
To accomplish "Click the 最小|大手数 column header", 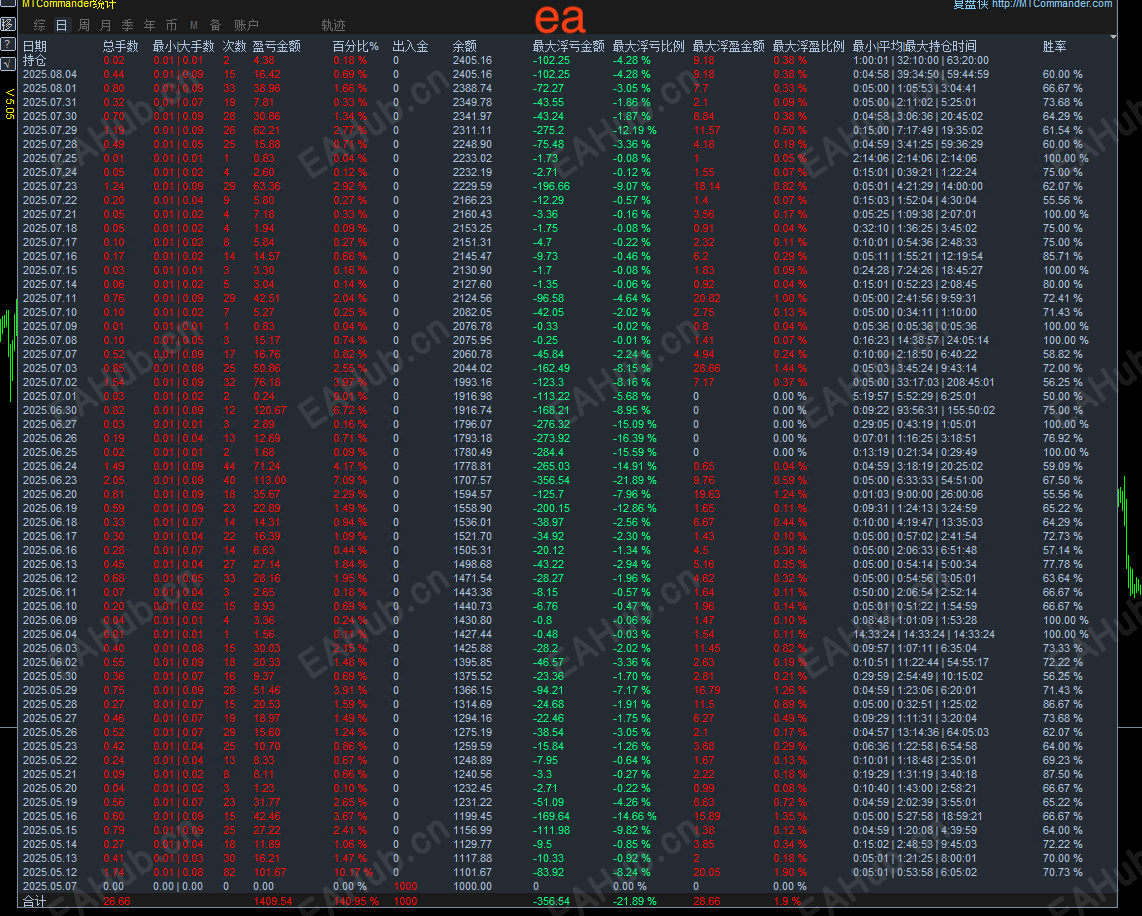I will (184, 46).
